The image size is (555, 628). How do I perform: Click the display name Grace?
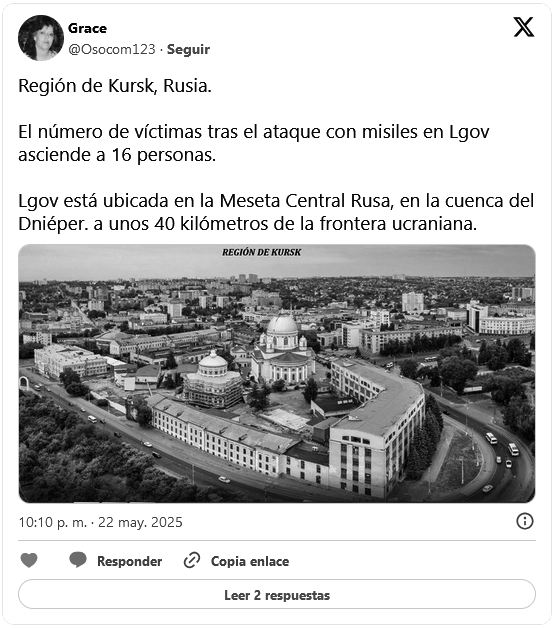click(87, 28)
